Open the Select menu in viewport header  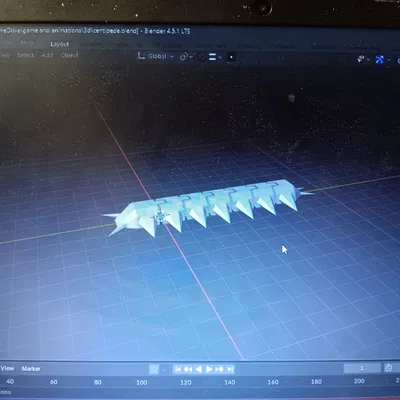tap(25, 55)
